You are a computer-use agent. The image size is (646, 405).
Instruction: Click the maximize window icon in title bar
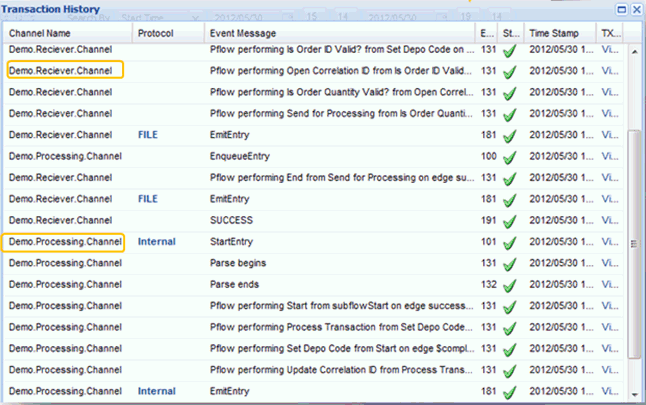tap(622, 9)
